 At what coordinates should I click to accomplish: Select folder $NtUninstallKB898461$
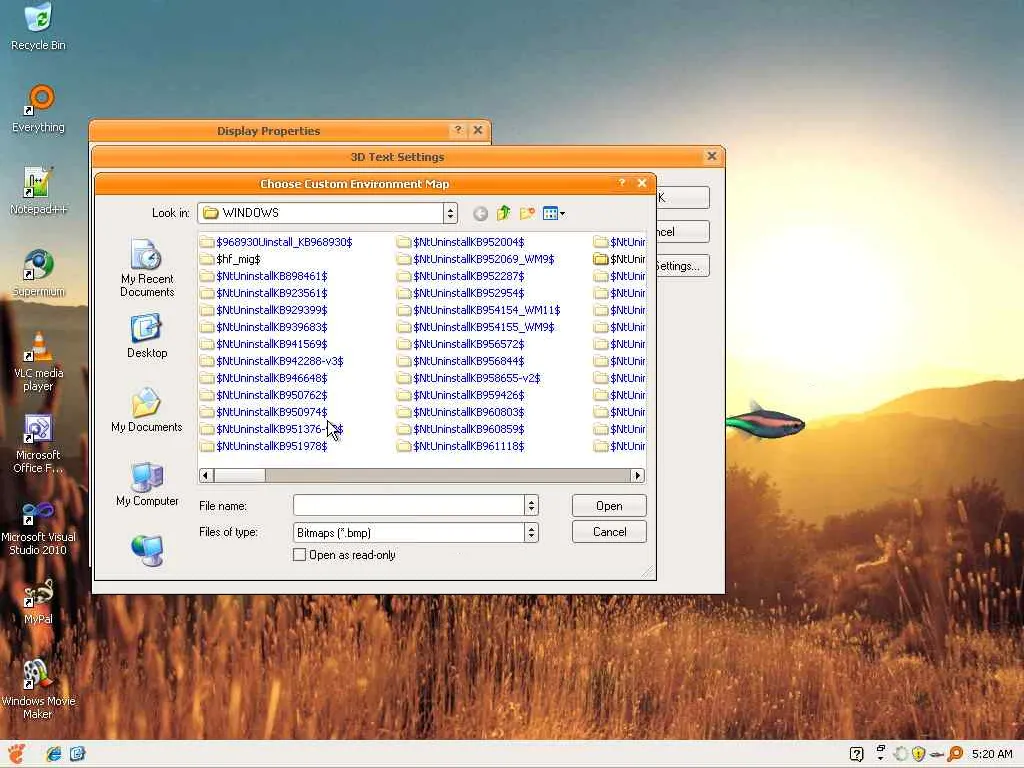(264, 276)
